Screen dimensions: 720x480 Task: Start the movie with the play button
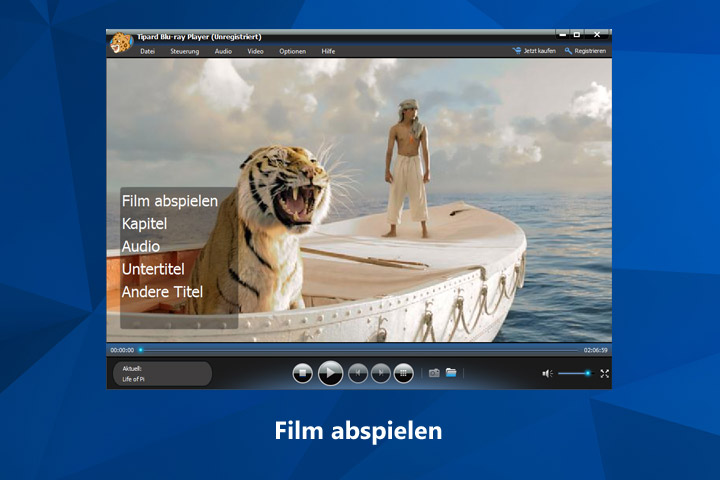click(x=330, y=373)
